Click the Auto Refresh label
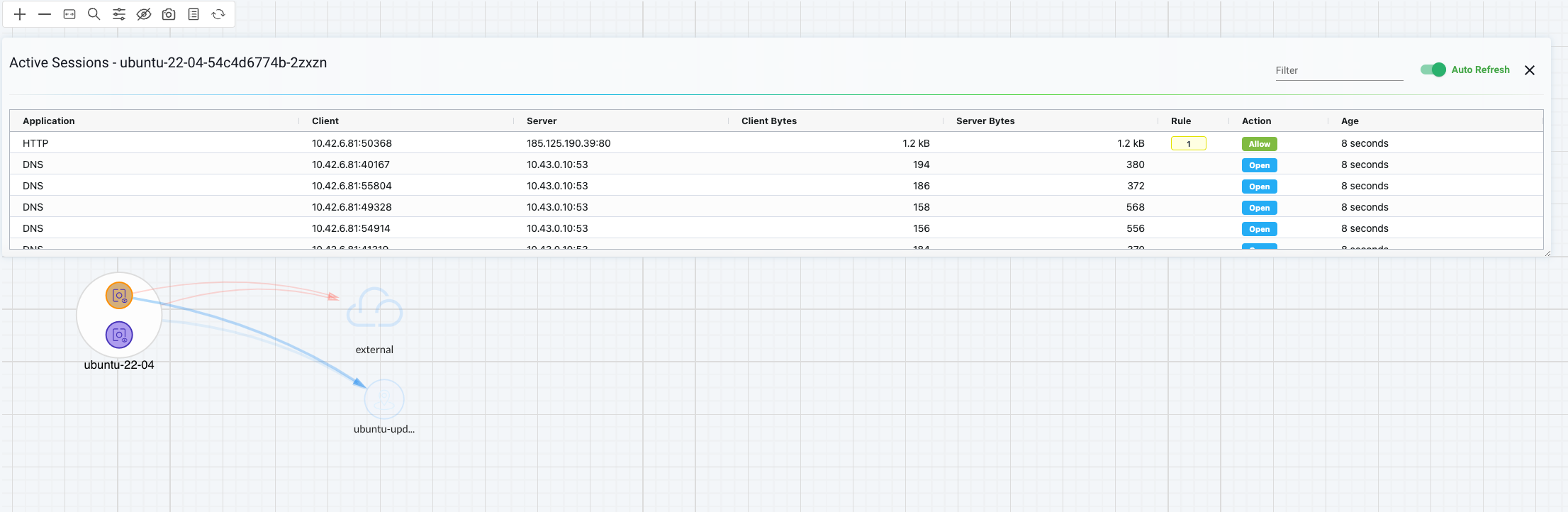 coord(1480,69)
